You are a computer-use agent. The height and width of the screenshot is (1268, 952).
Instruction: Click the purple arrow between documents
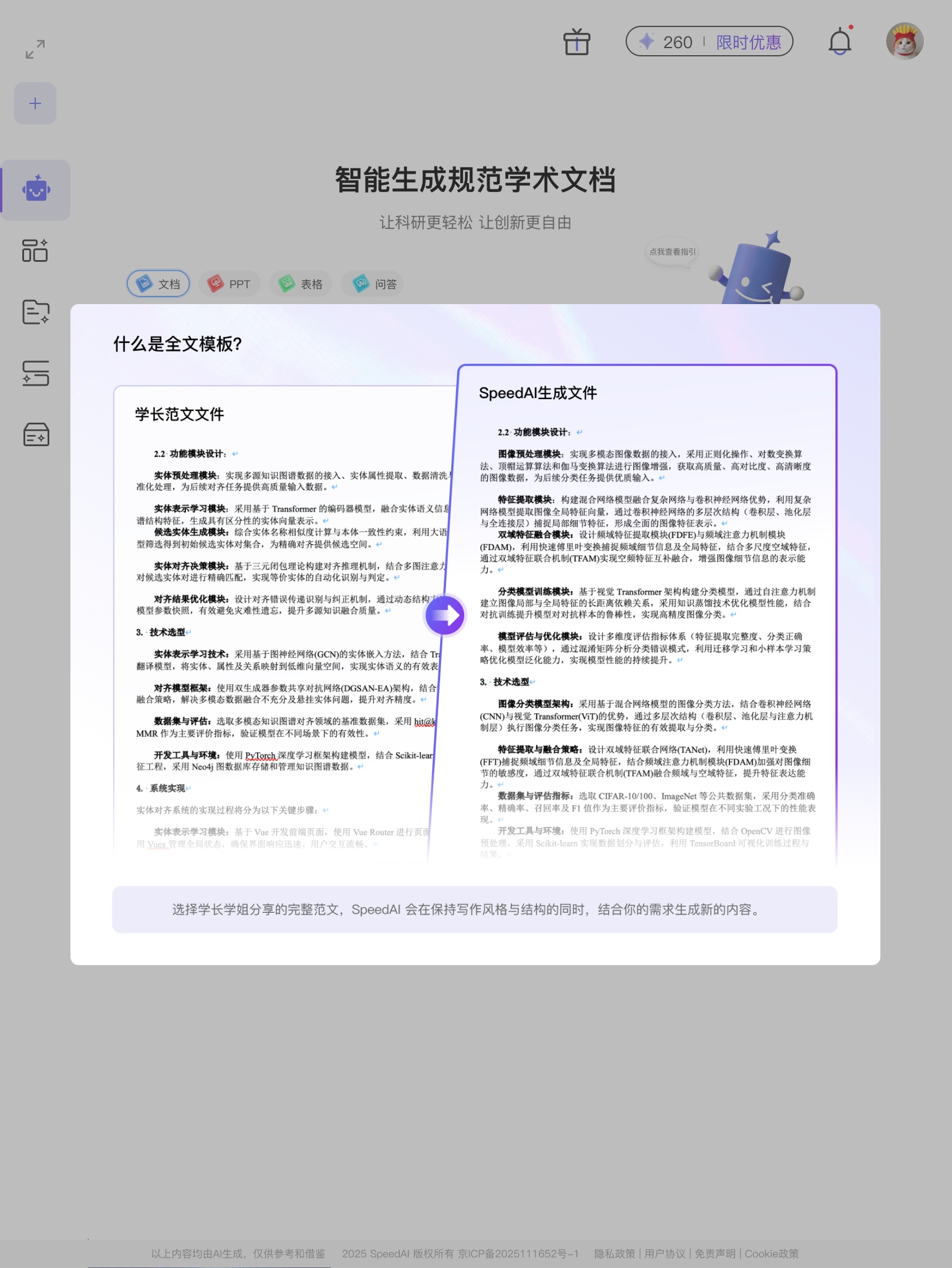(x=444, y=615)
